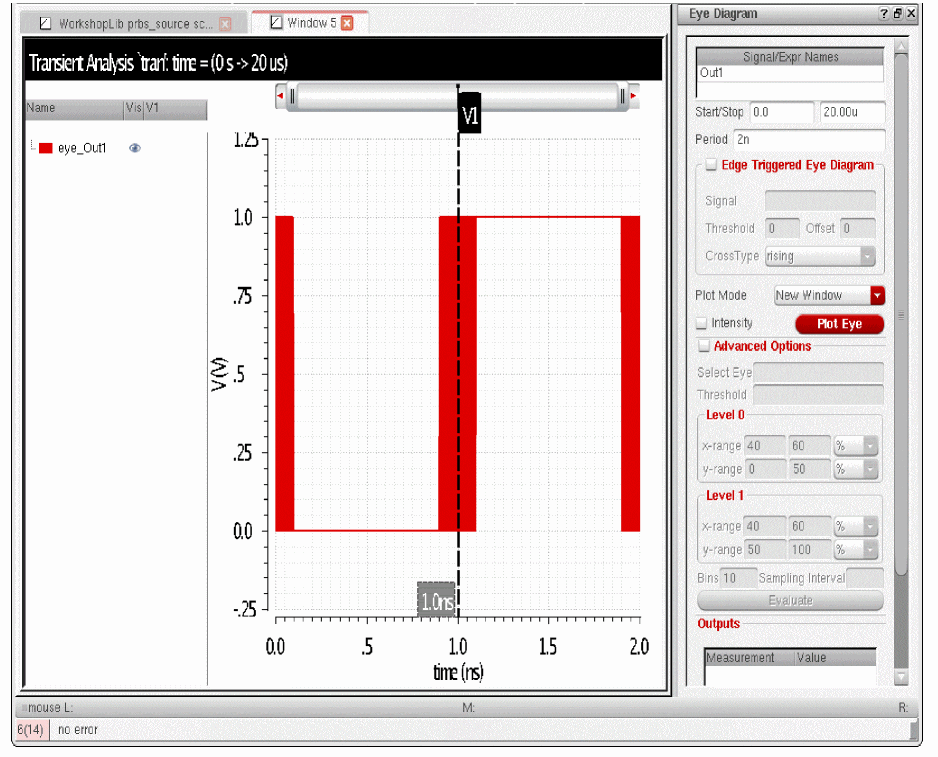Close the WorkshopLib prbs_source tab

click(x=225, y=24)
